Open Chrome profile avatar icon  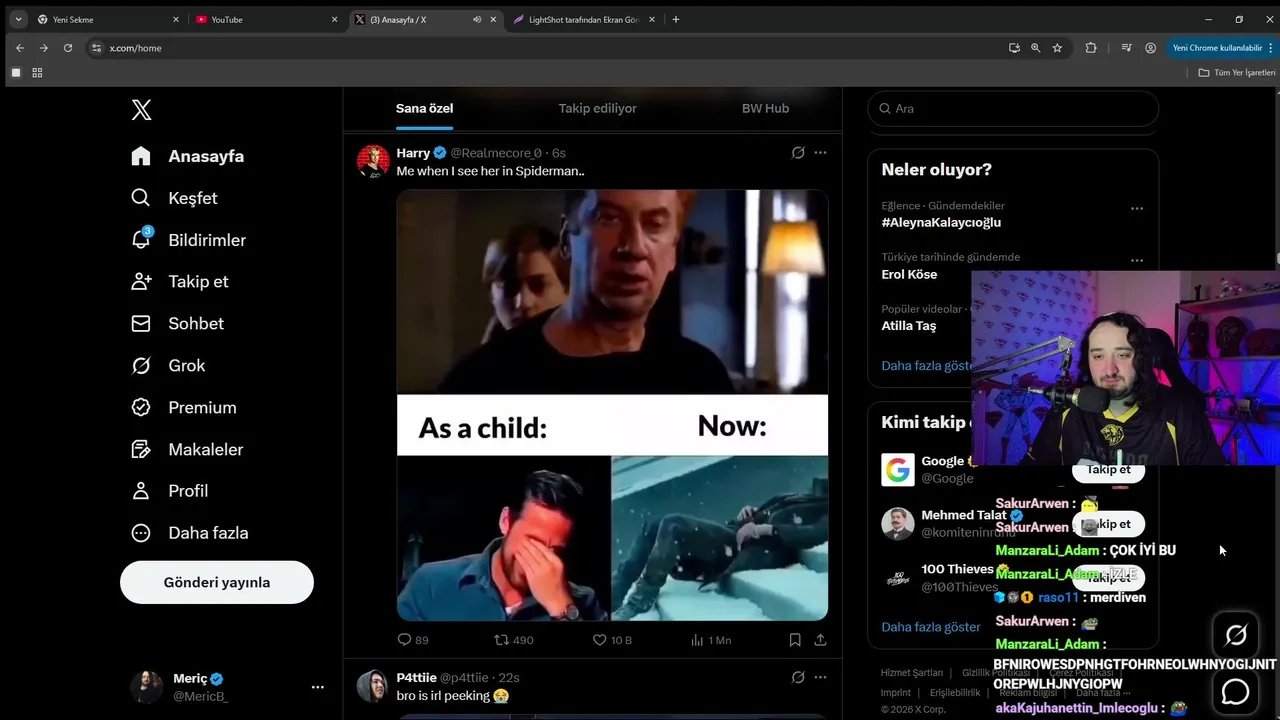pyautogui.click(x=1150, y=48)
